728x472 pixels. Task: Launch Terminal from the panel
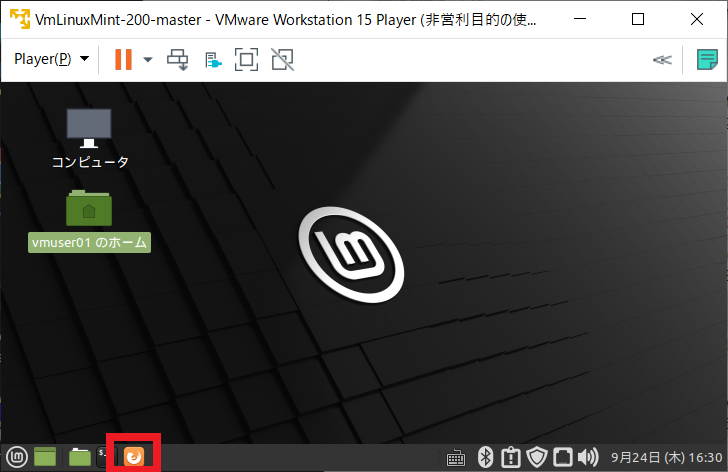point(103,457)
